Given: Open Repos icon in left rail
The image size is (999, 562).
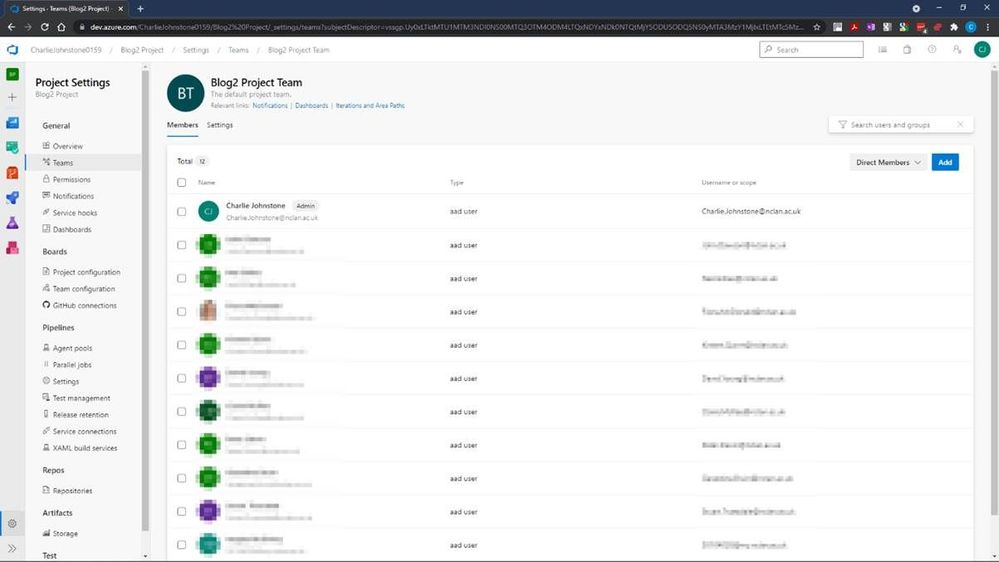Looking at the screenshot, I should click(x=12, y=173).
